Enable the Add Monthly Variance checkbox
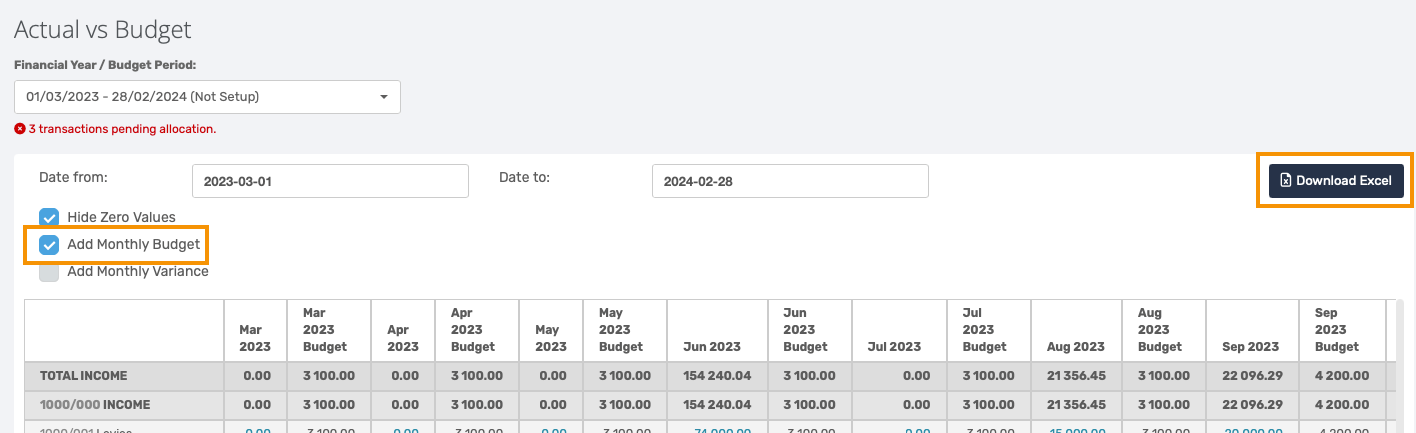This screenshot has width=1416, height=433. pos(49,271)
